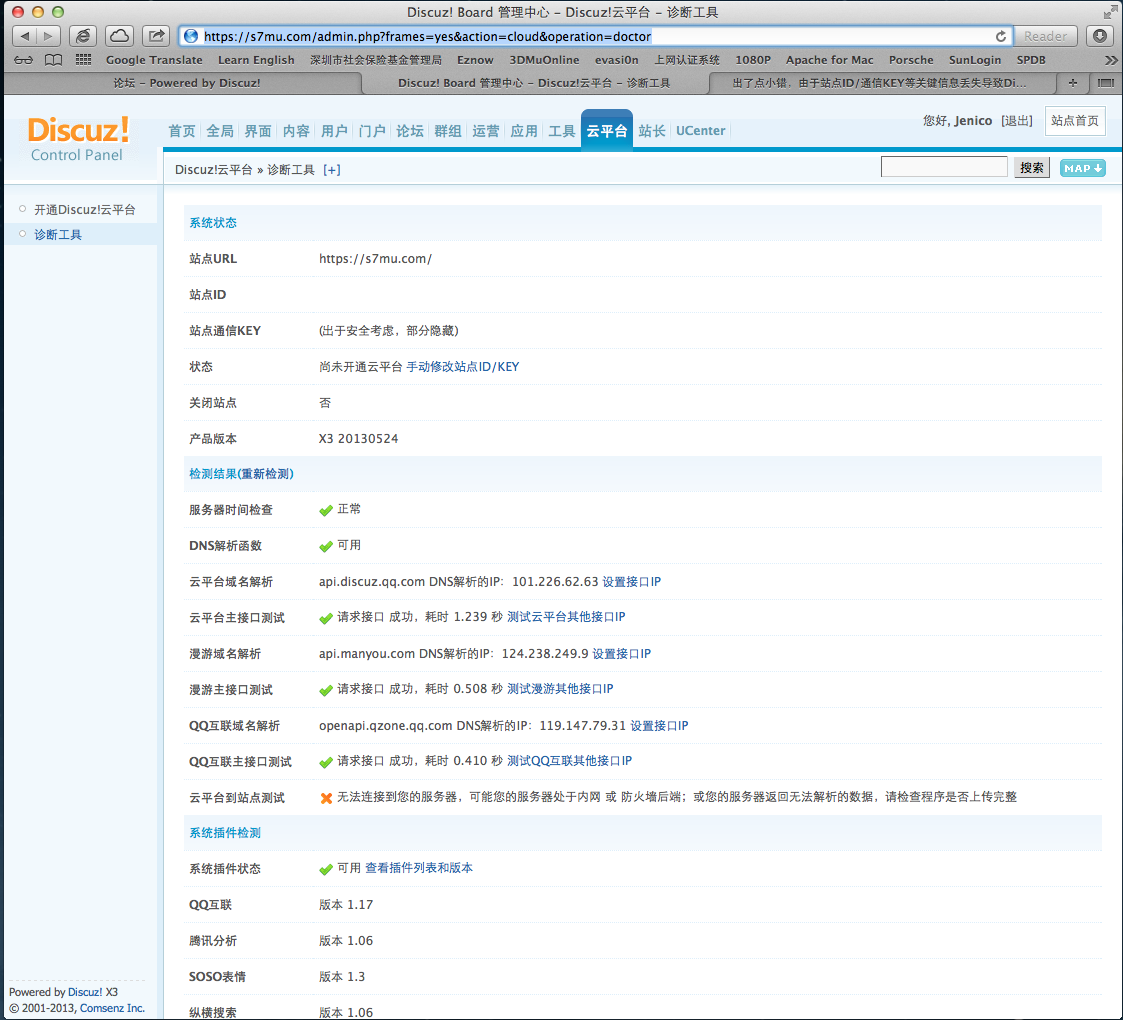Open 开通Discuz!云平台 in sidebar
Screen dimensions: 1123x1020
[85, 210]
